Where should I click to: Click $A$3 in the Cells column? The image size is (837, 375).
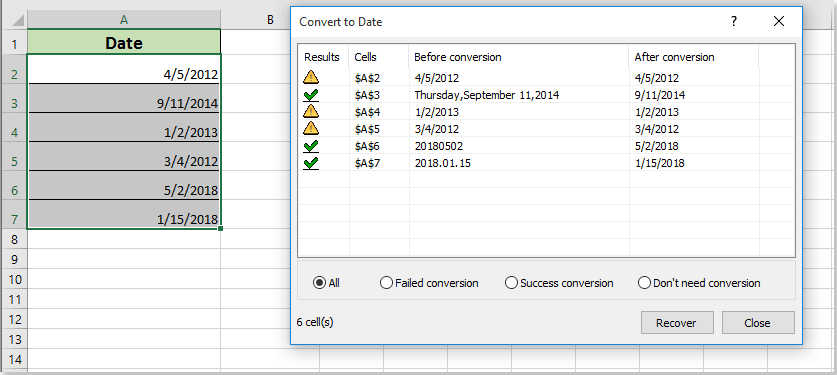coord(367,95)
